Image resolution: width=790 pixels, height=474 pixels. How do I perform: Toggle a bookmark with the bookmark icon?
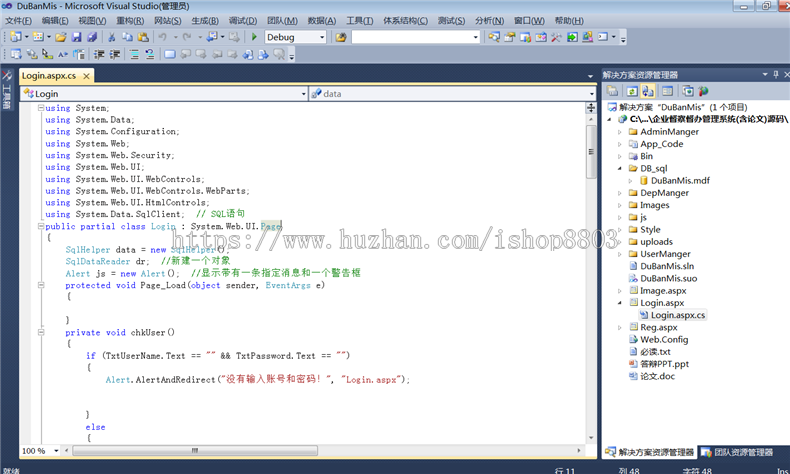[x=170, y=54]
